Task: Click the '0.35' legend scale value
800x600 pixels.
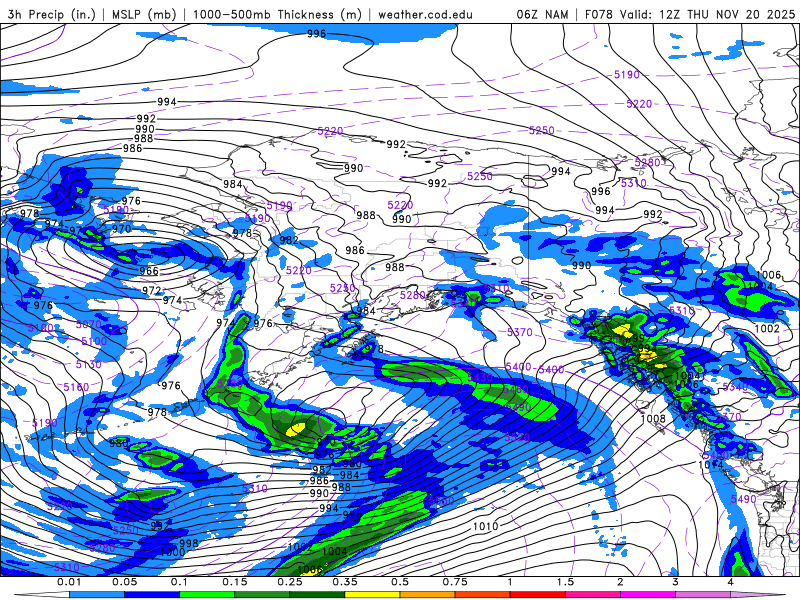Action: coord(345,582)
